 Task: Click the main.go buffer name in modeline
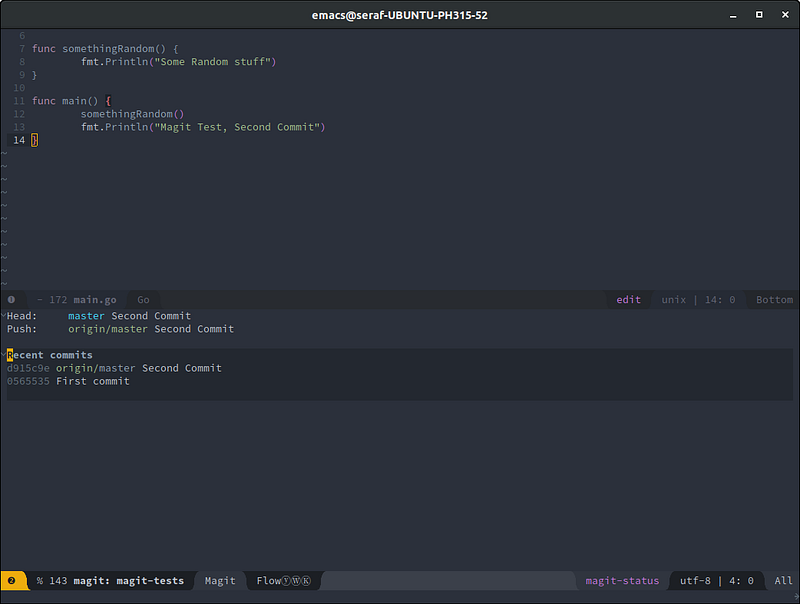pos(95,299)
